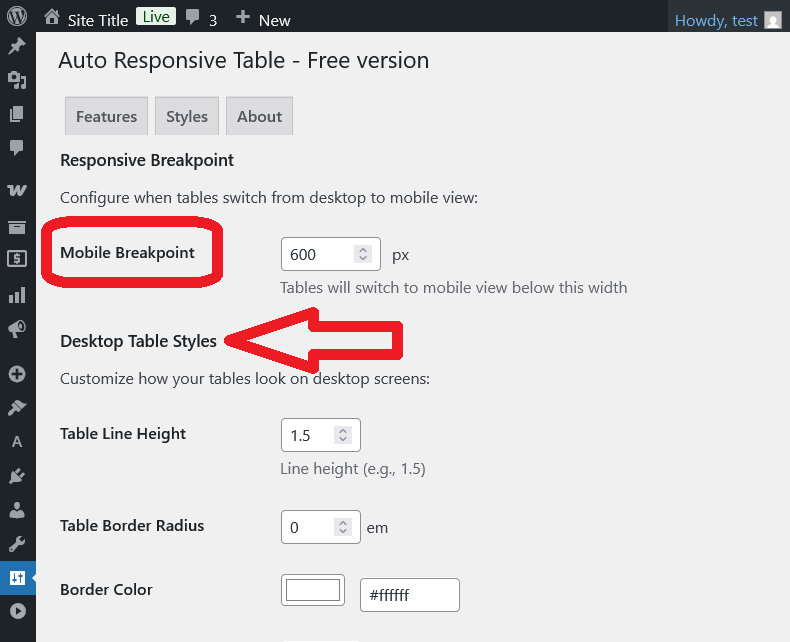
Task: Click the Desktop Table Styles heading
Action: [x=139, y=341]
